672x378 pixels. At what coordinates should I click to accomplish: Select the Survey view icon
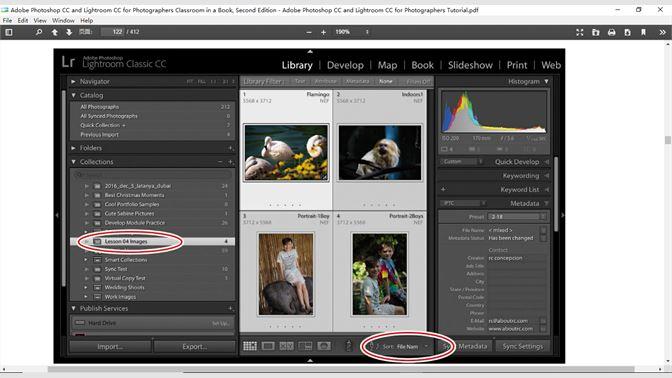(x=305, y=346)
